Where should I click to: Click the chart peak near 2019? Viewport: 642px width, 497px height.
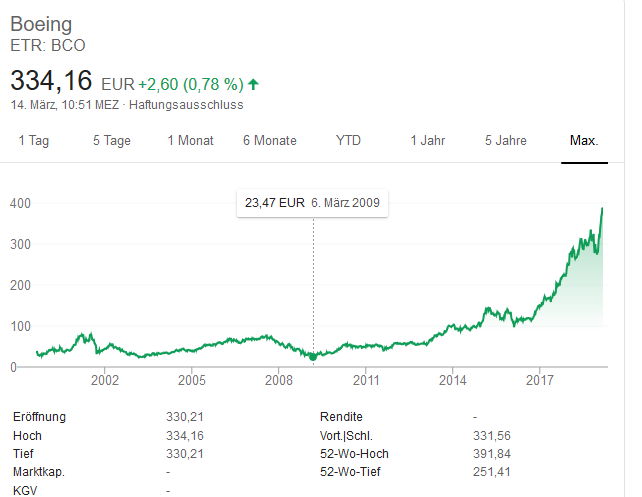603,209
